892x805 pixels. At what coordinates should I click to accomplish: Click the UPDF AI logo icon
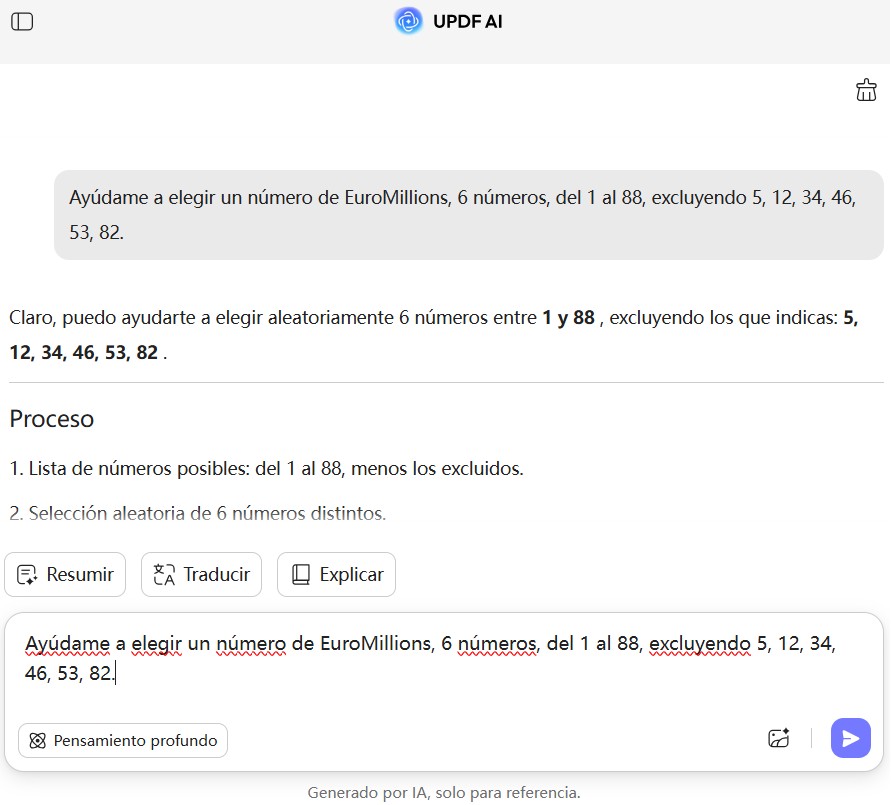point(408,21)
